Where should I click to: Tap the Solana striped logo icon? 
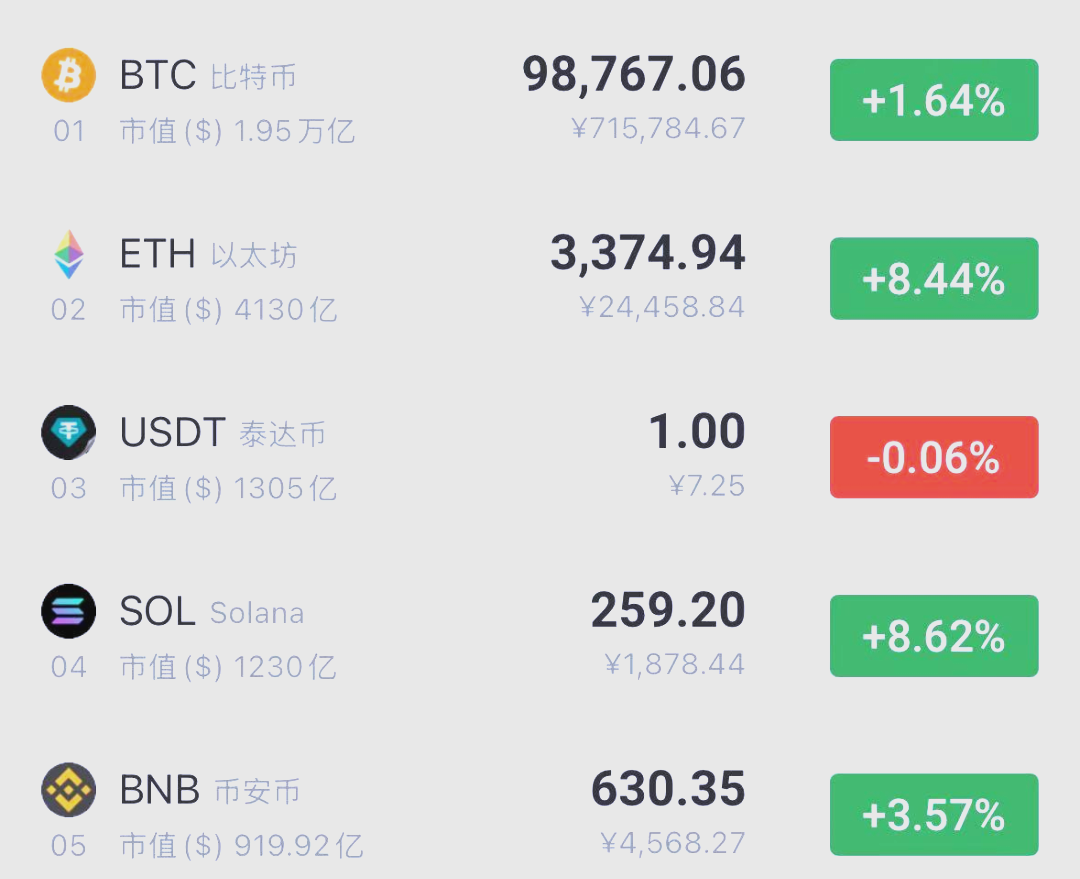68,611
